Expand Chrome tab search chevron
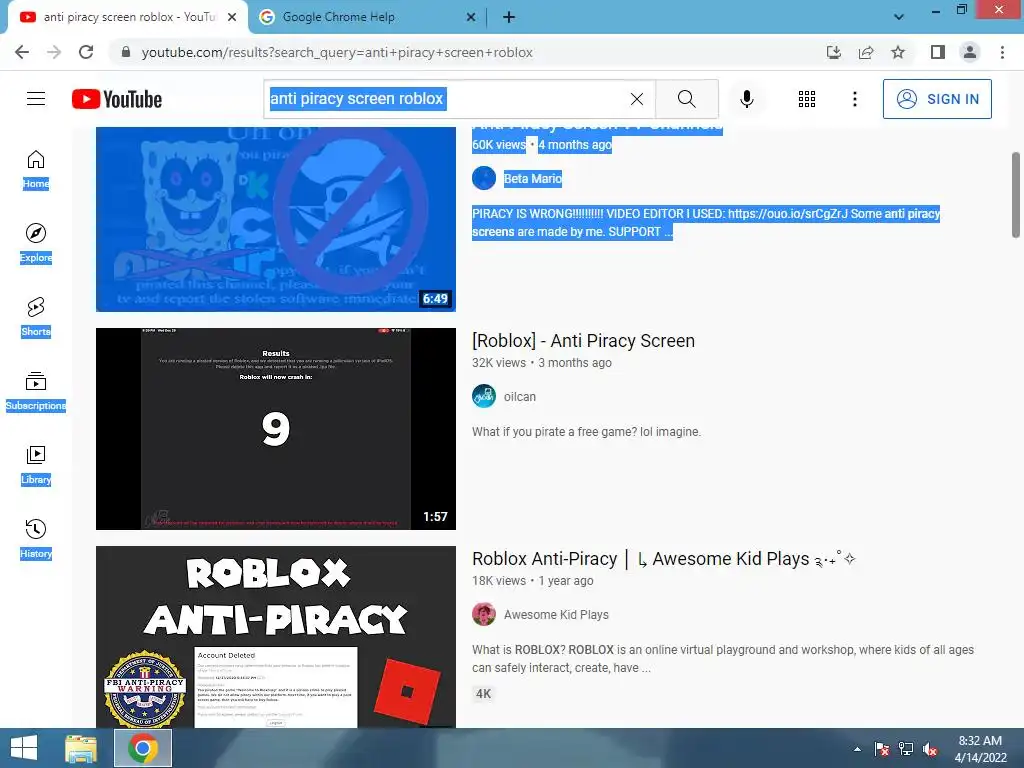Image resolution: width=1024 pixels, height=768 pixels. pos(899,17)
